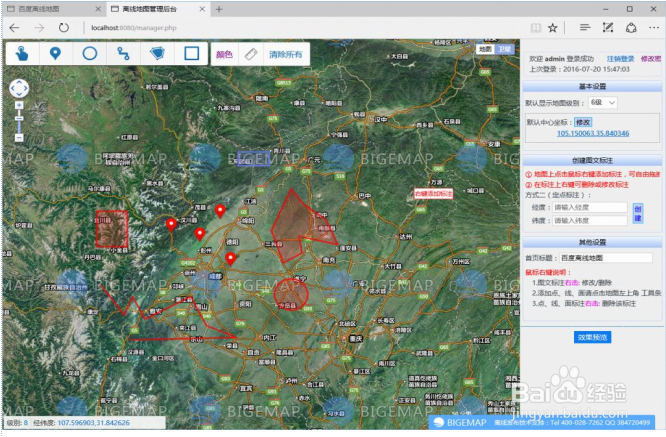666x437 pixels.
Task: Click the blue outlined label near 青川县
Action: click(x=254, y=158)
